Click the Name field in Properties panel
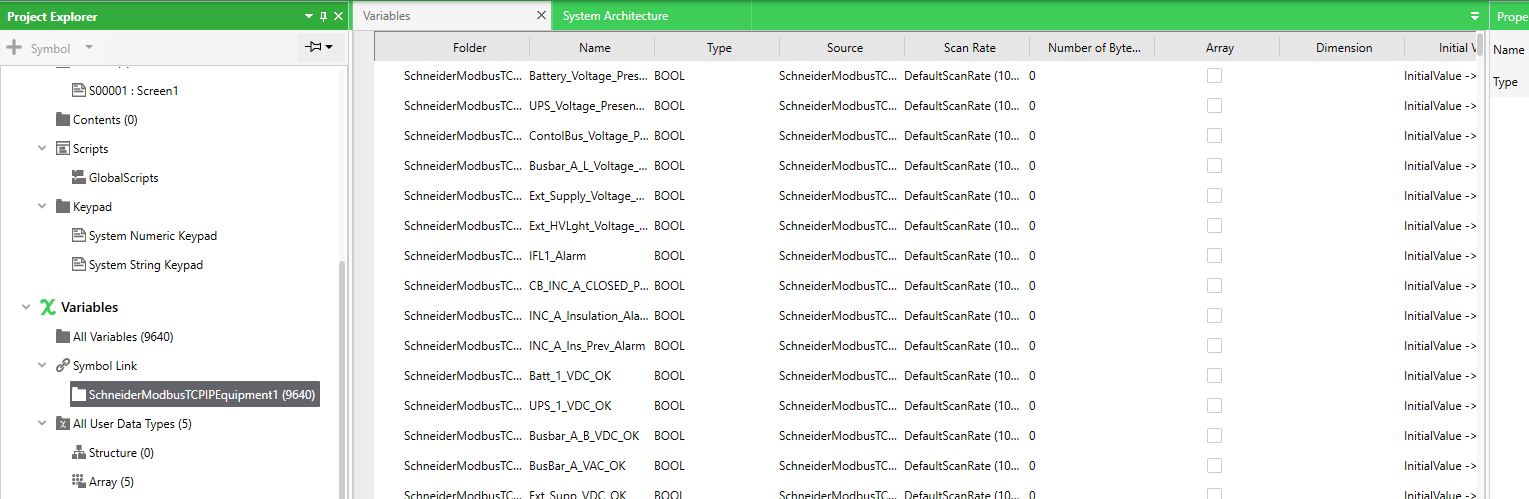1529x499 pixels. (1508, 49)
